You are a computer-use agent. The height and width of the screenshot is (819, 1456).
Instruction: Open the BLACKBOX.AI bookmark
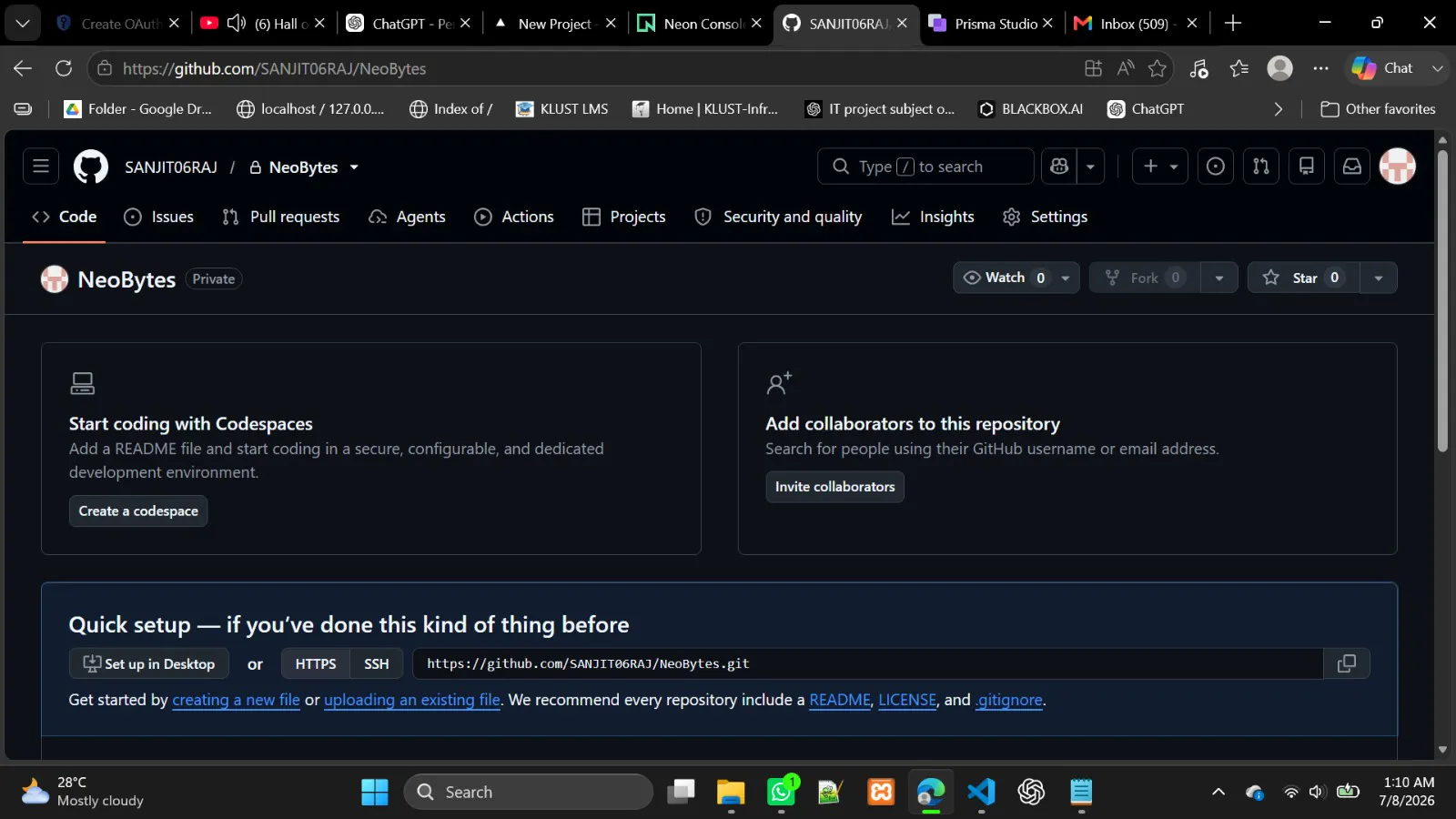(1031, 109)
